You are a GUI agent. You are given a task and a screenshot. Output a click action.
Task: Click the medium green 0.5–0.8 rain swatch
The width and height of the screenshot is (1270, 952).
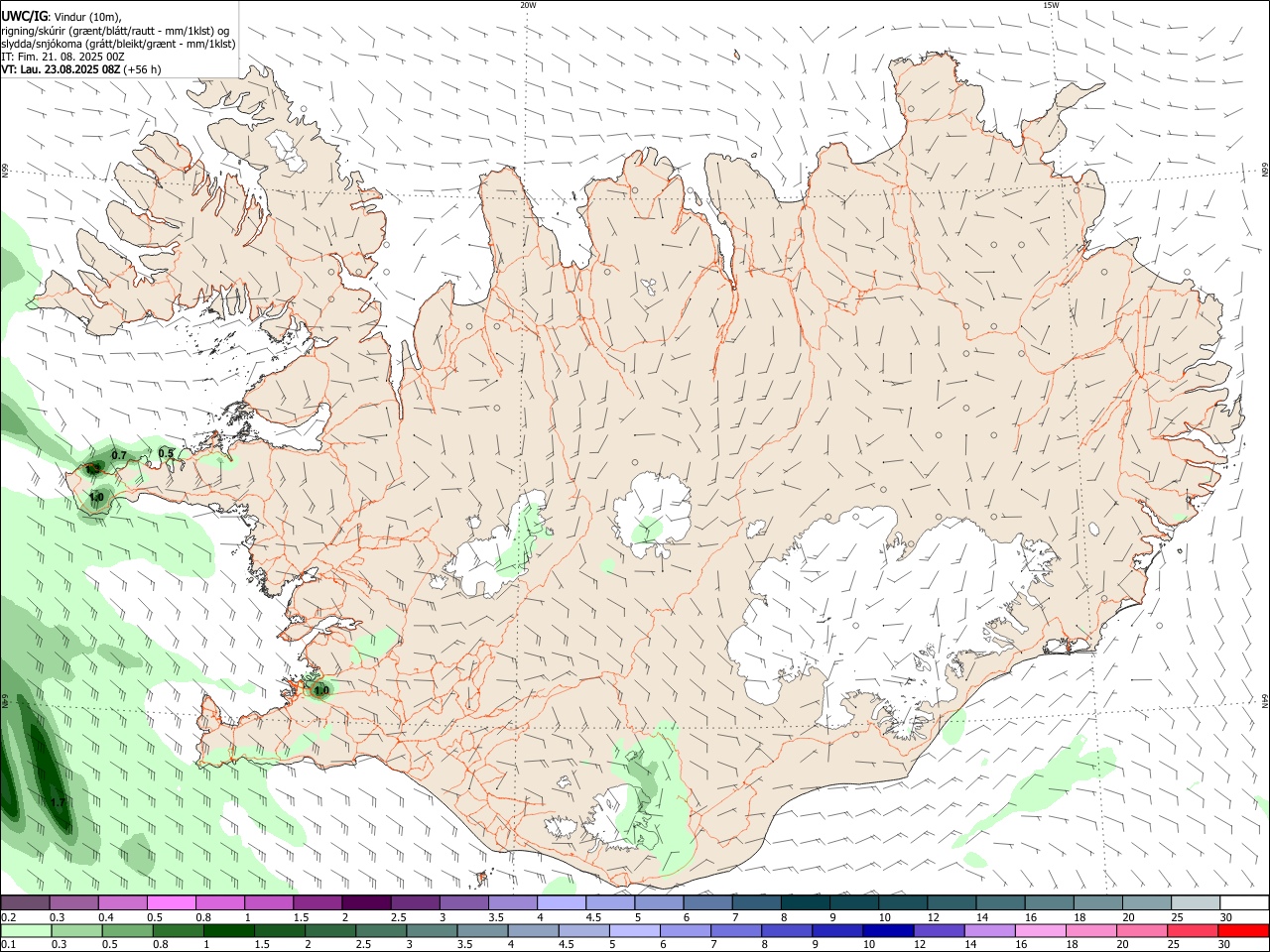coord(127,931)
